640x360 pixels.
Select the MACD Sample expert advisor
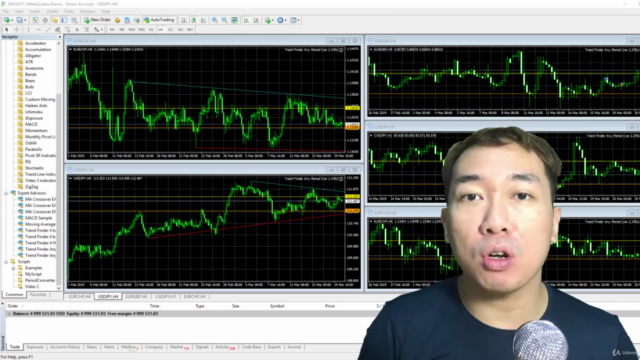click(40, 218)
